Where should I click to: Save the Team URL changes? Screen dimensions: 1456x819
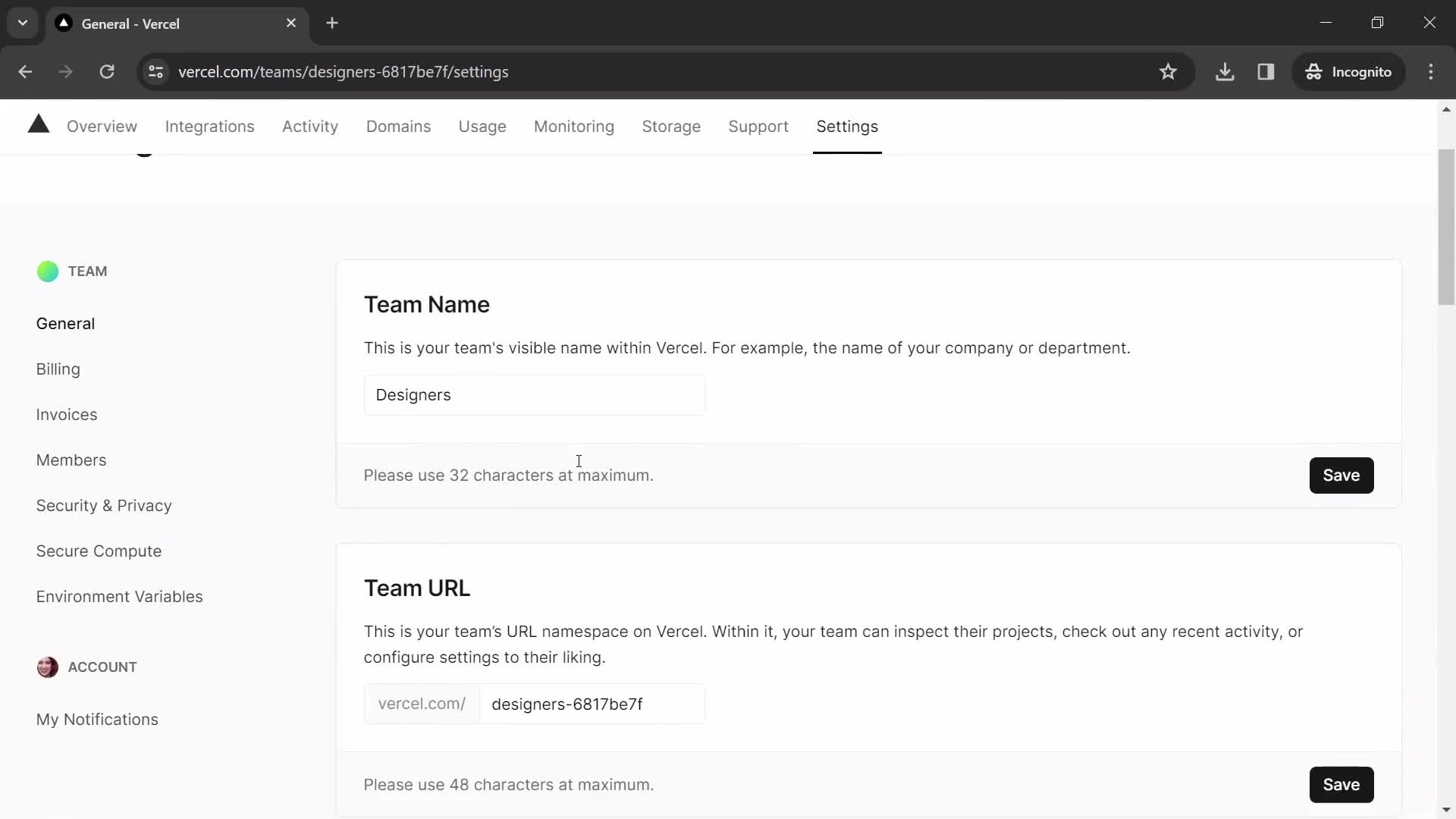tap(1342, 785)
